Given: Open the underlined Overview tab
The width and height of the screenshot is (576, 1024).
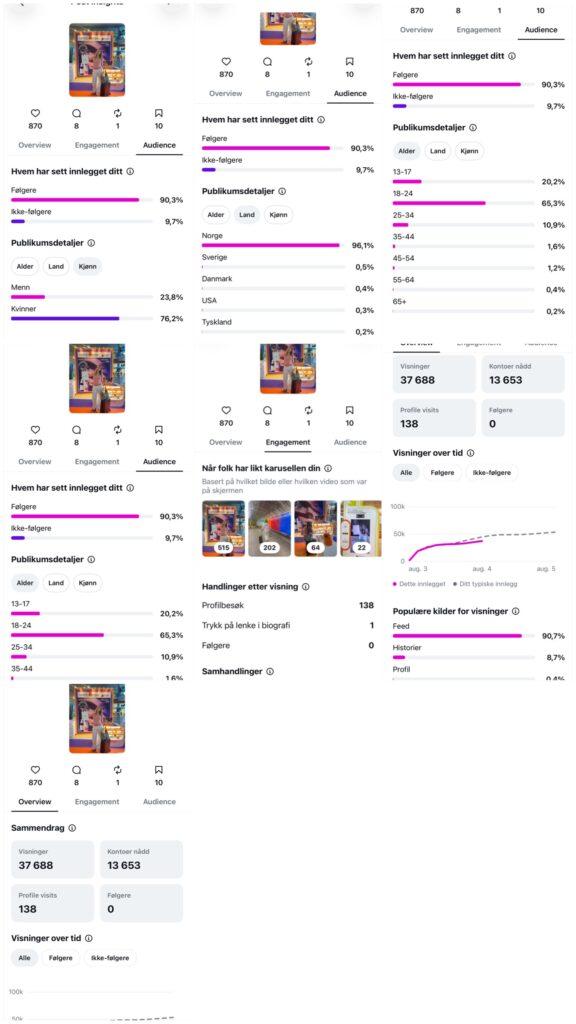Looking at the screenshot, I should (x=35, y=801).
